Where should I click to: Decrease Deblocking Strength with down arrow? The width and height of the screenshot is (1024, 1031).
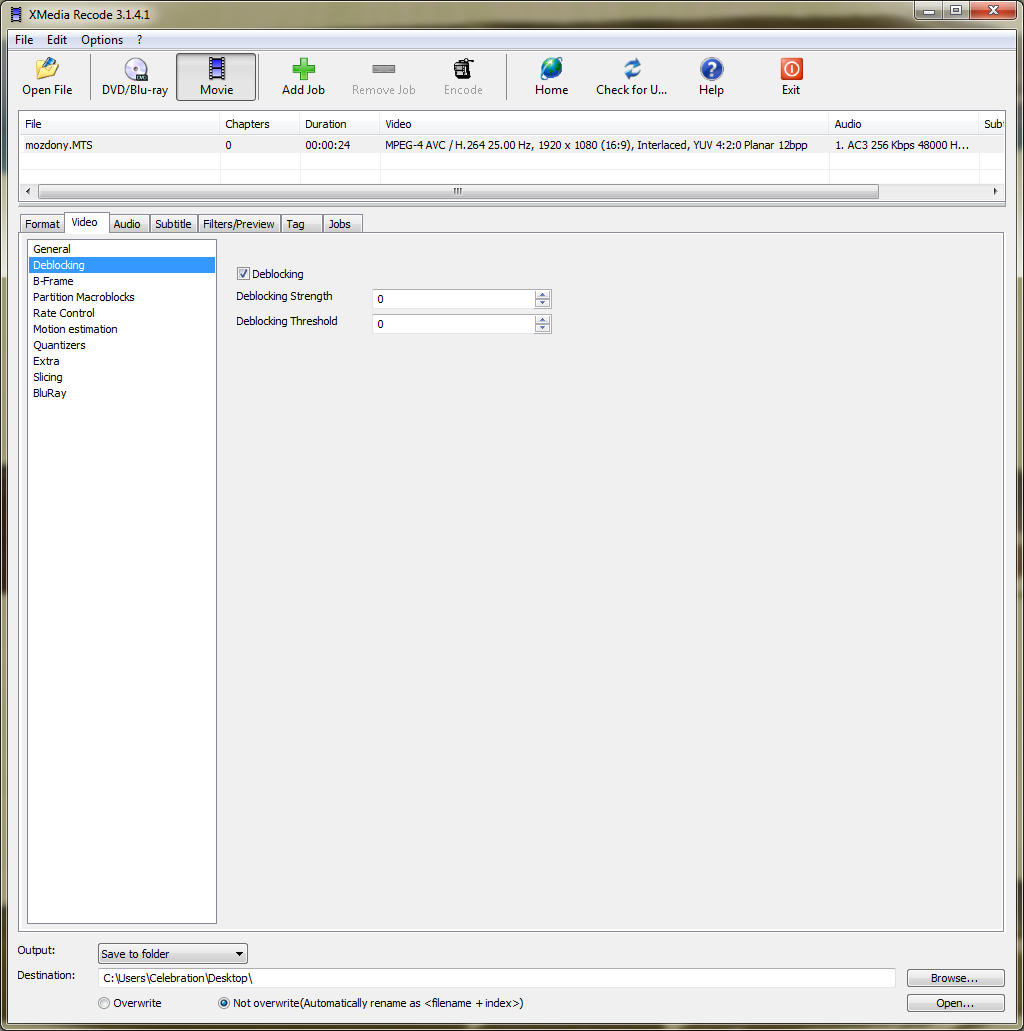click(543, 302)
